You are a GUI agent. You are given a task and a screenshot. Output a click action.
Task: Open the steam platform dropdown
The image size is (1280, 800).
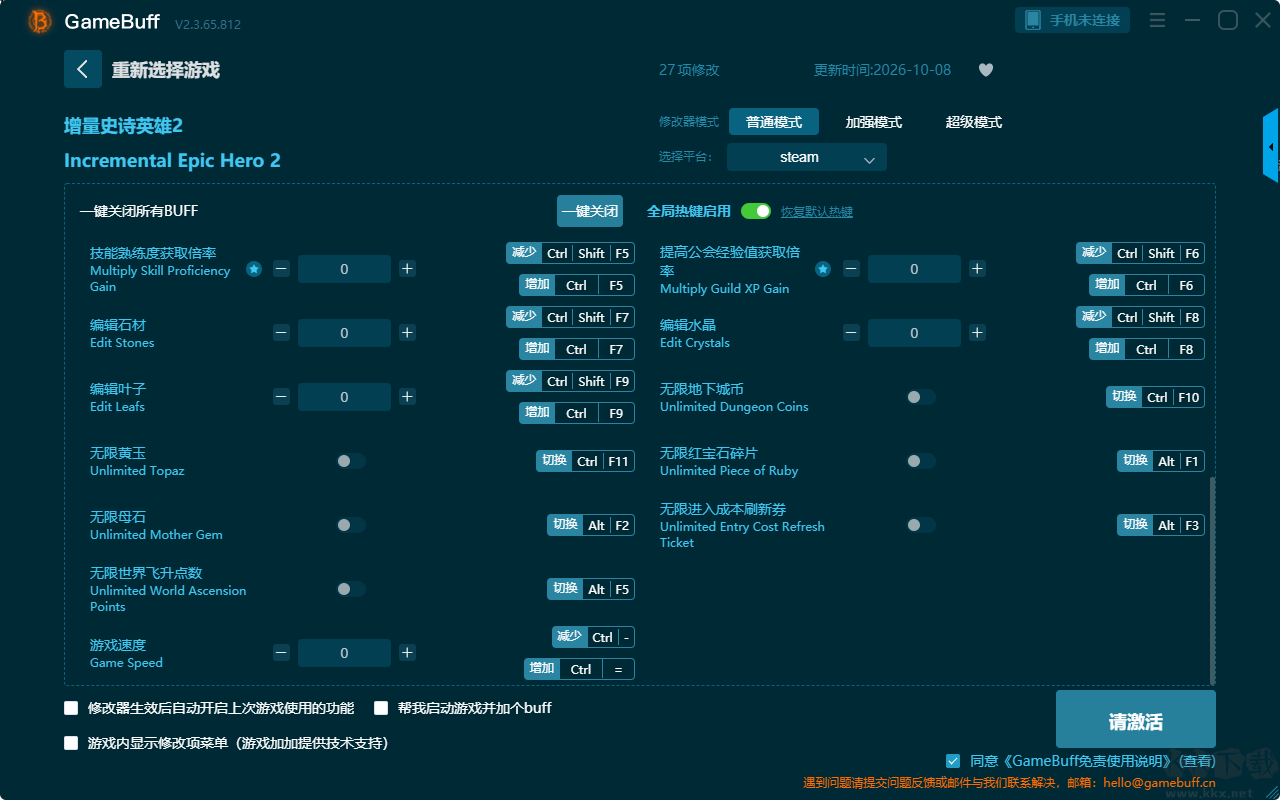(807, 157)
